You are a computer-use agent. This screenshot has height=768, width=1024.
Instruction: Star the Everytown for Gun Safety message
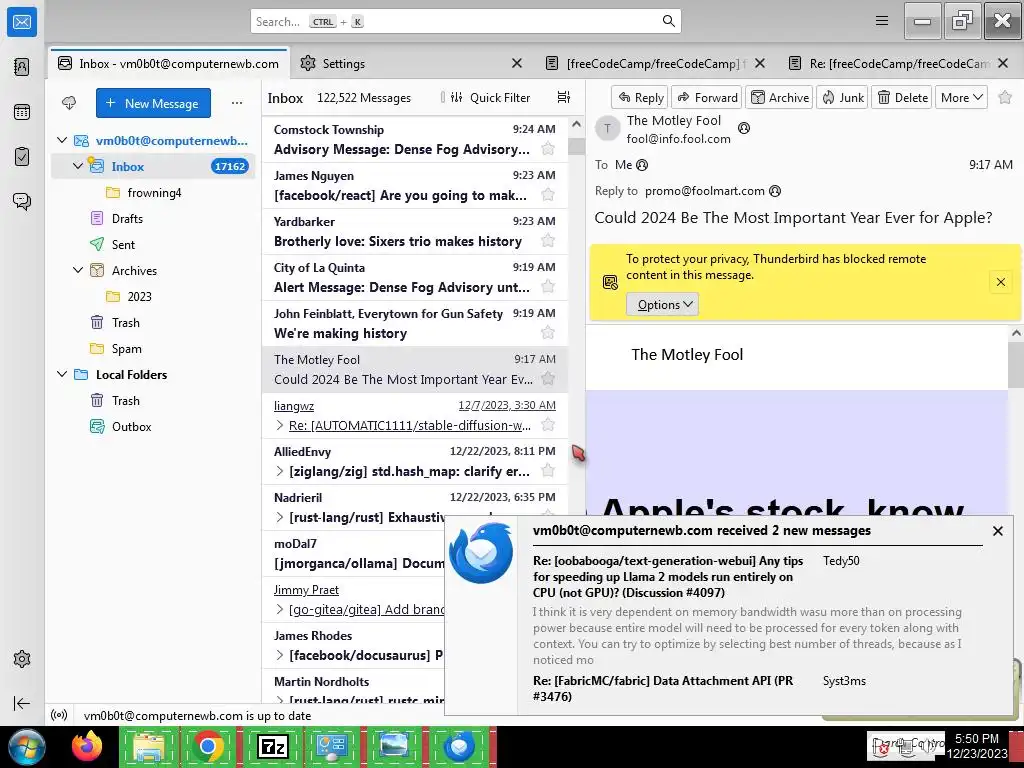(548, 333)
